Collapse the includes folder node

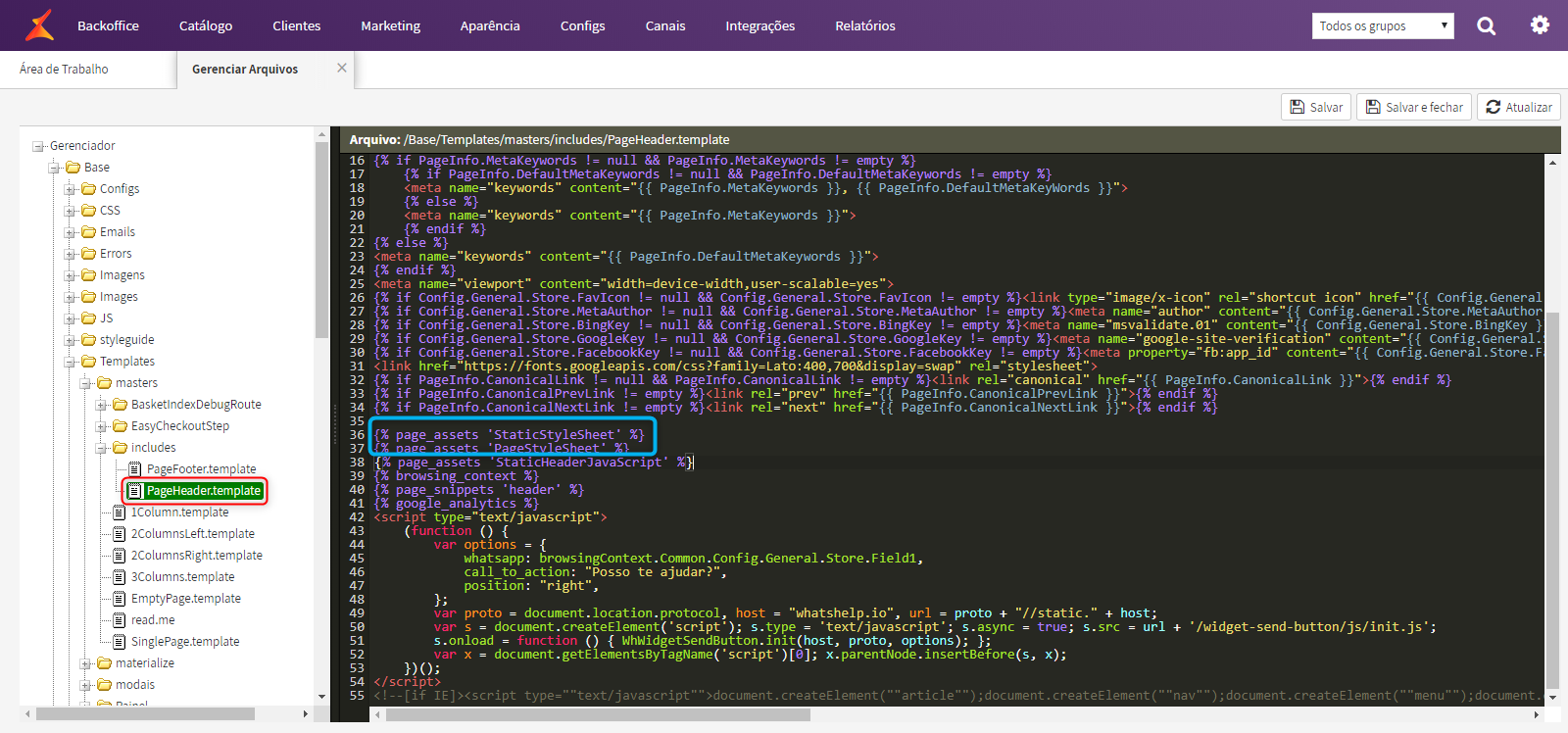tap(101, 449)
